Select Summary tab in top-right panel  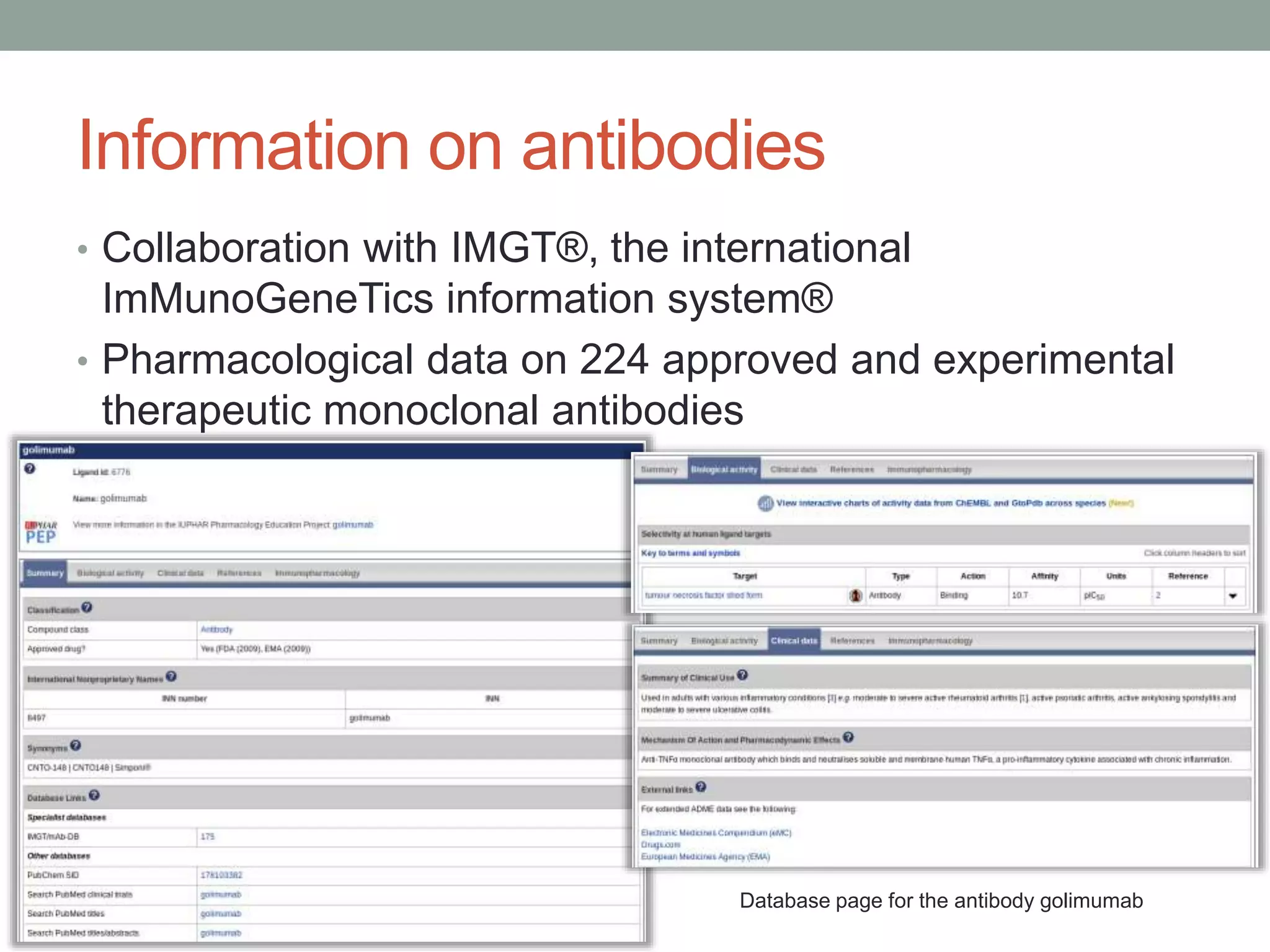click(x=659, y=470)
